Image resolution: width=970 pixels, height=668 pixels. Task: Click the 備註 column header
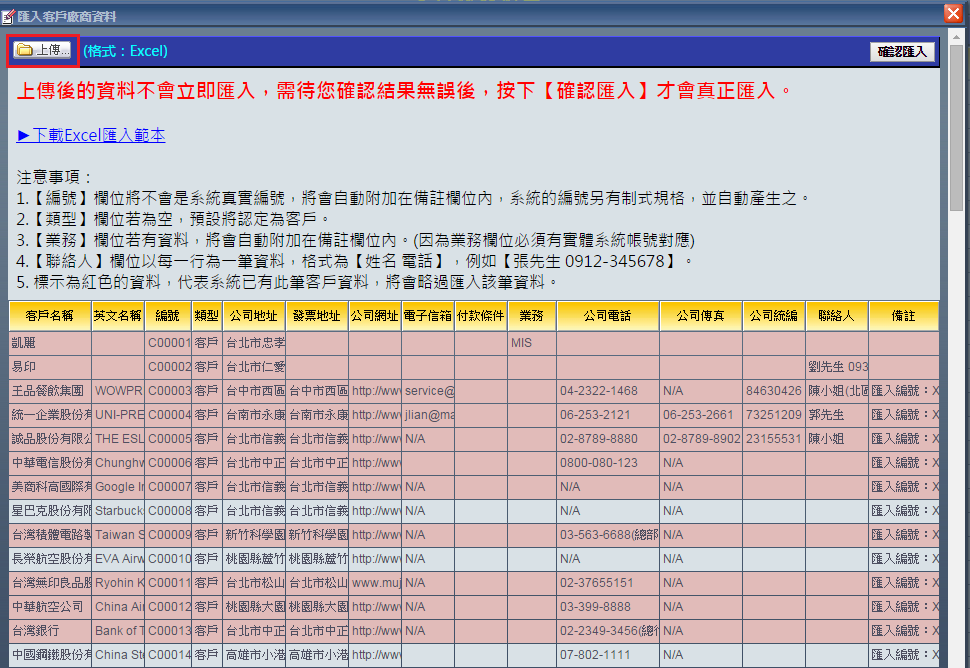[x=903, y=316]
